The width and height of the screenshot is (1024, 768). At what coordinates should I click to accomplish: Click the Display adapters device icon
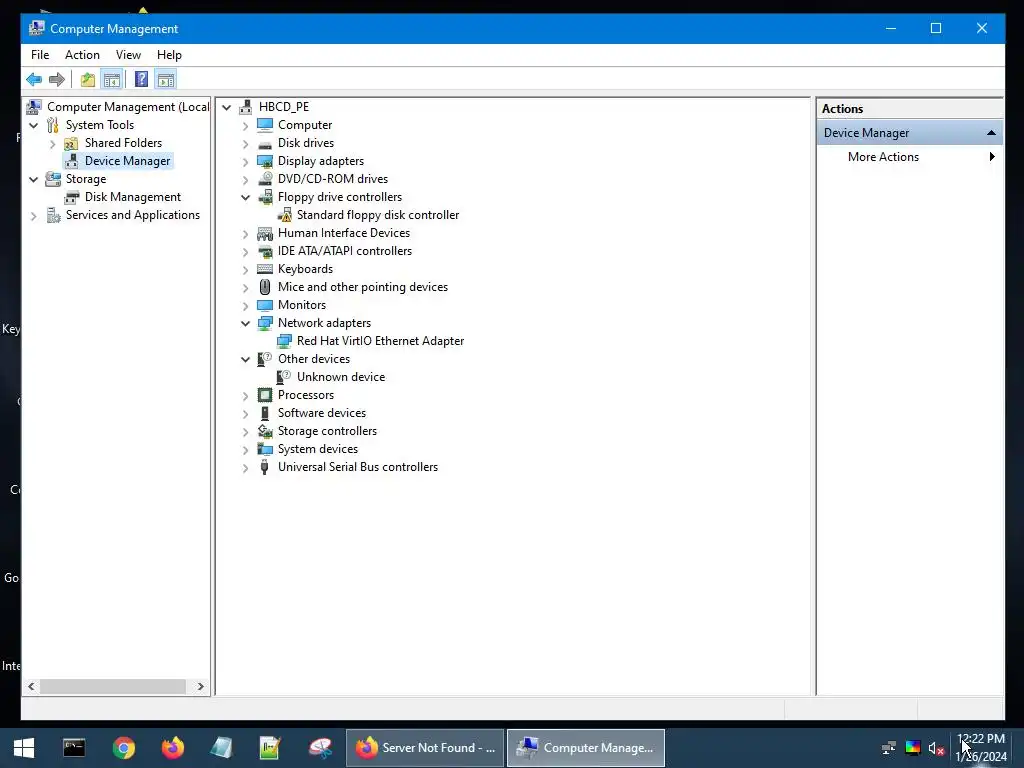264,161
